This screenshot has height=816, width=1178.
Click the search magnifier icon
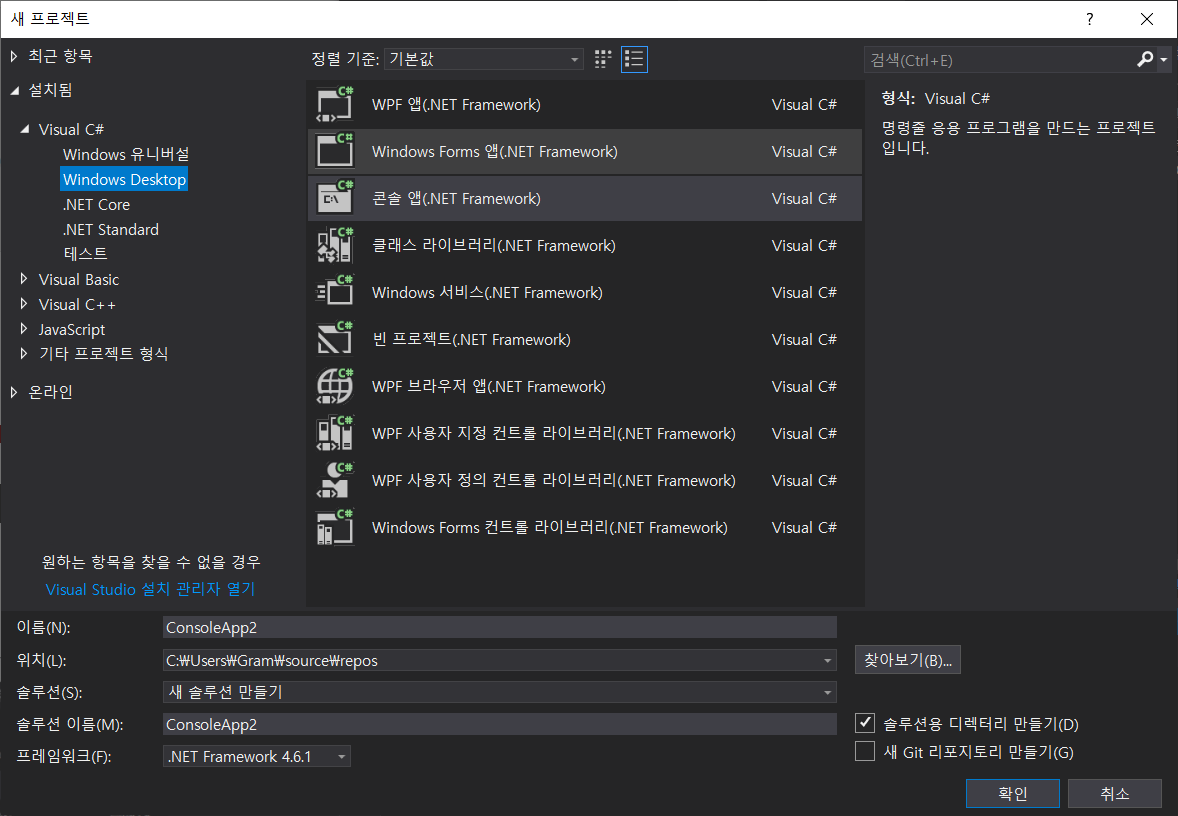(x=1144, y=59)
